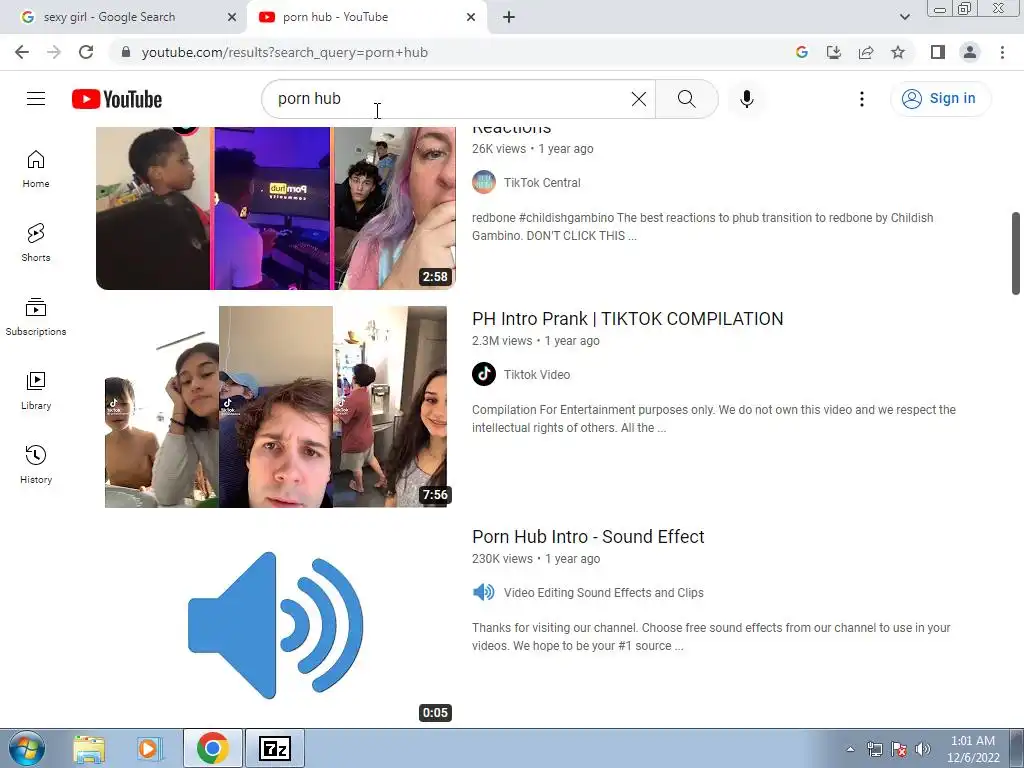Open Chrome three-dot menu
The width and height of the screenshot is (1024, 768).
coord(1002,52)
